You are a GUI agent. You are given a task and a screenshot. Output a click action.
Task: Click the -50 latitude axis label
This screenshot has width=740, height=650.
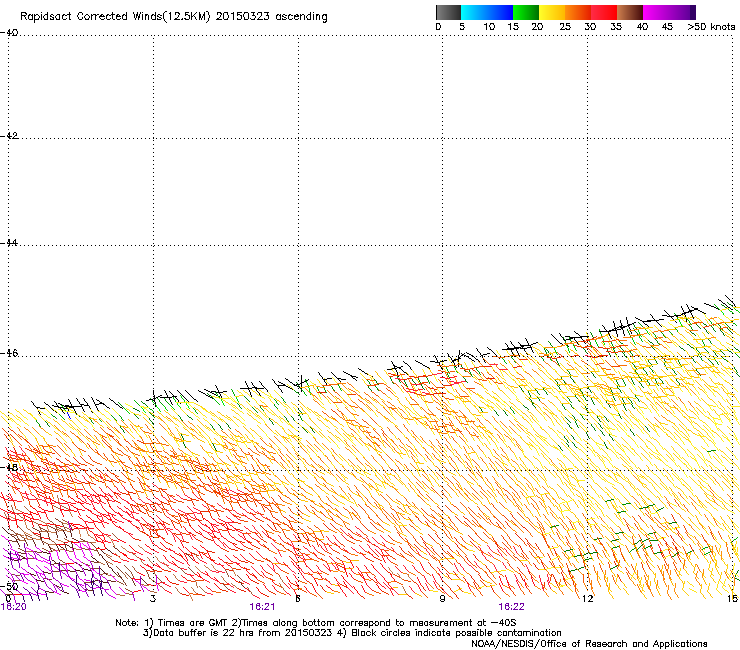[x=9, y=586]
